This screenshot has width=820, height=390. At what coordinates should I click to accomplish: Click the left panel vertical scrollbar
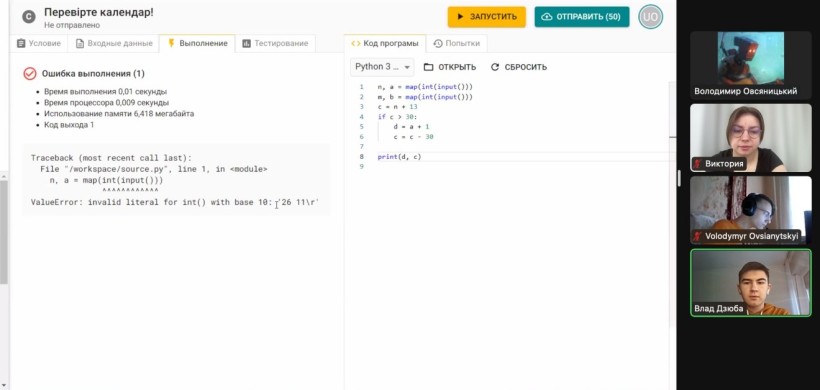tap(4, 232)
